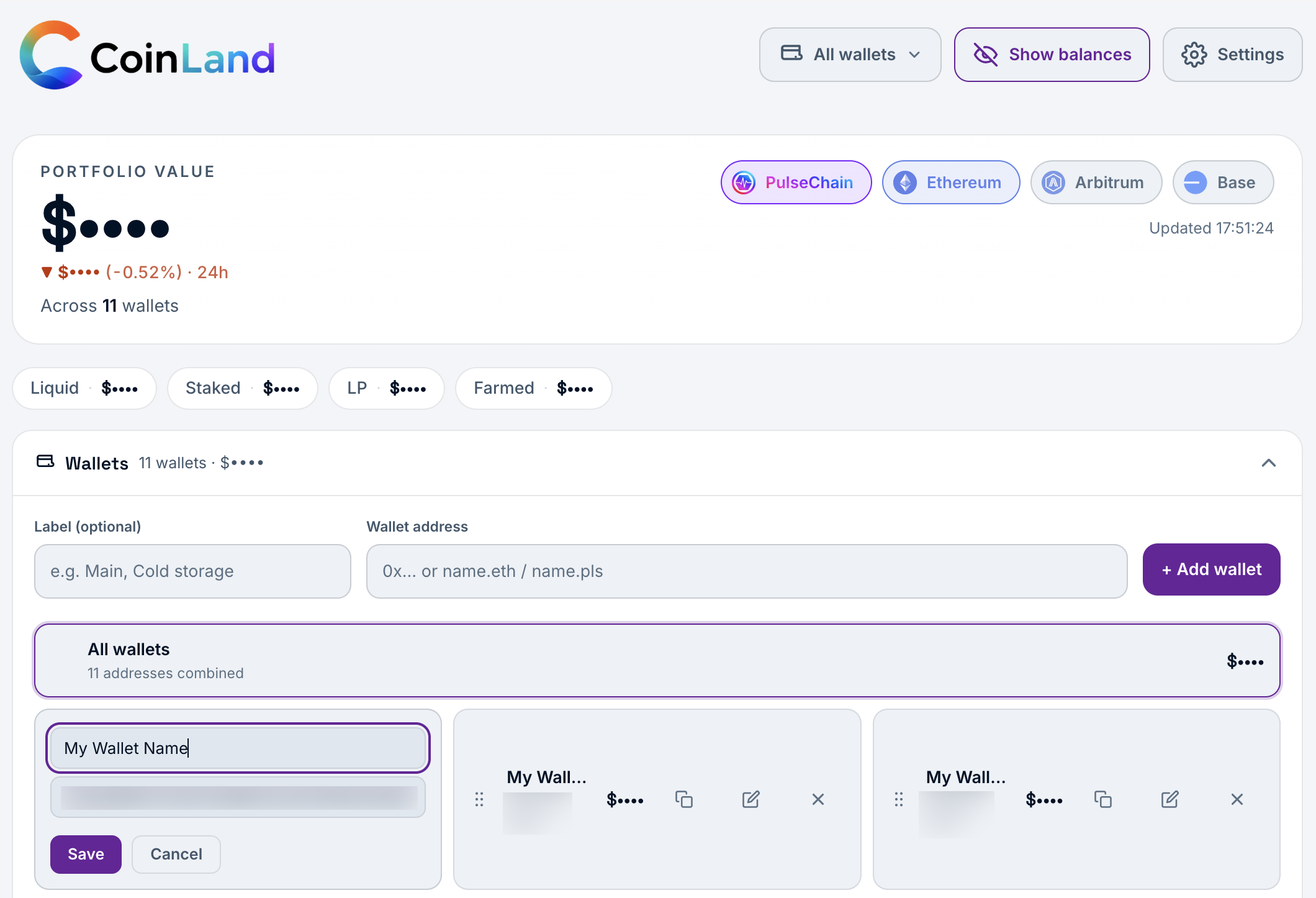Open Settings
The height and width of the screenshot is (898, 1316).
tap(1232, 55)
